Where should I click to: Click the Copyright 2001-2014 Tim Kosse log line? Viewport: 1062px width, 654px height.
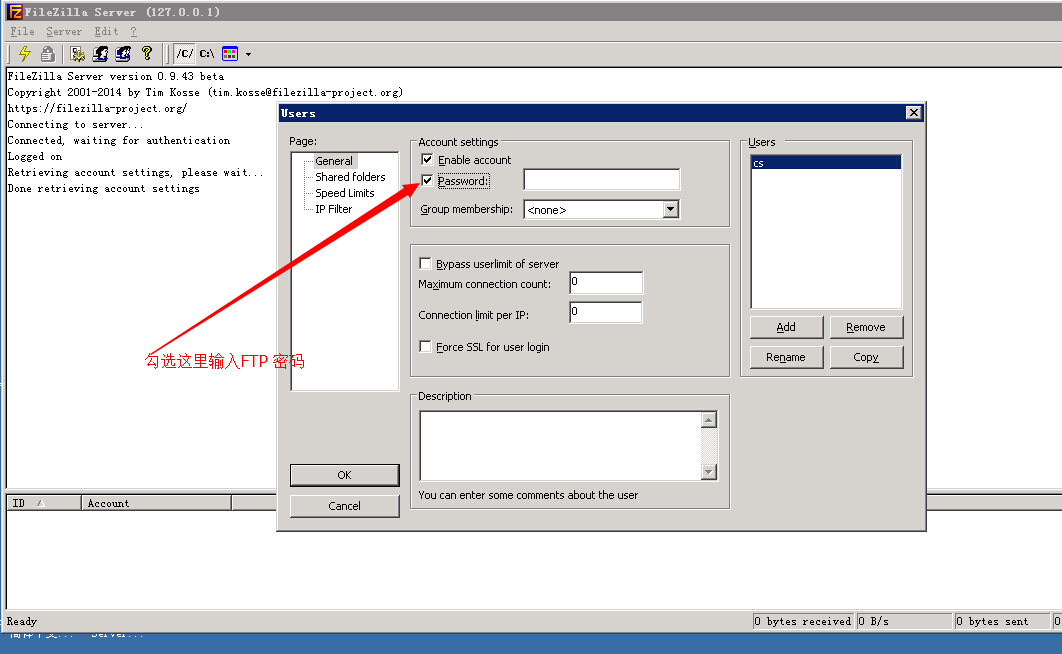coord(205,92)
